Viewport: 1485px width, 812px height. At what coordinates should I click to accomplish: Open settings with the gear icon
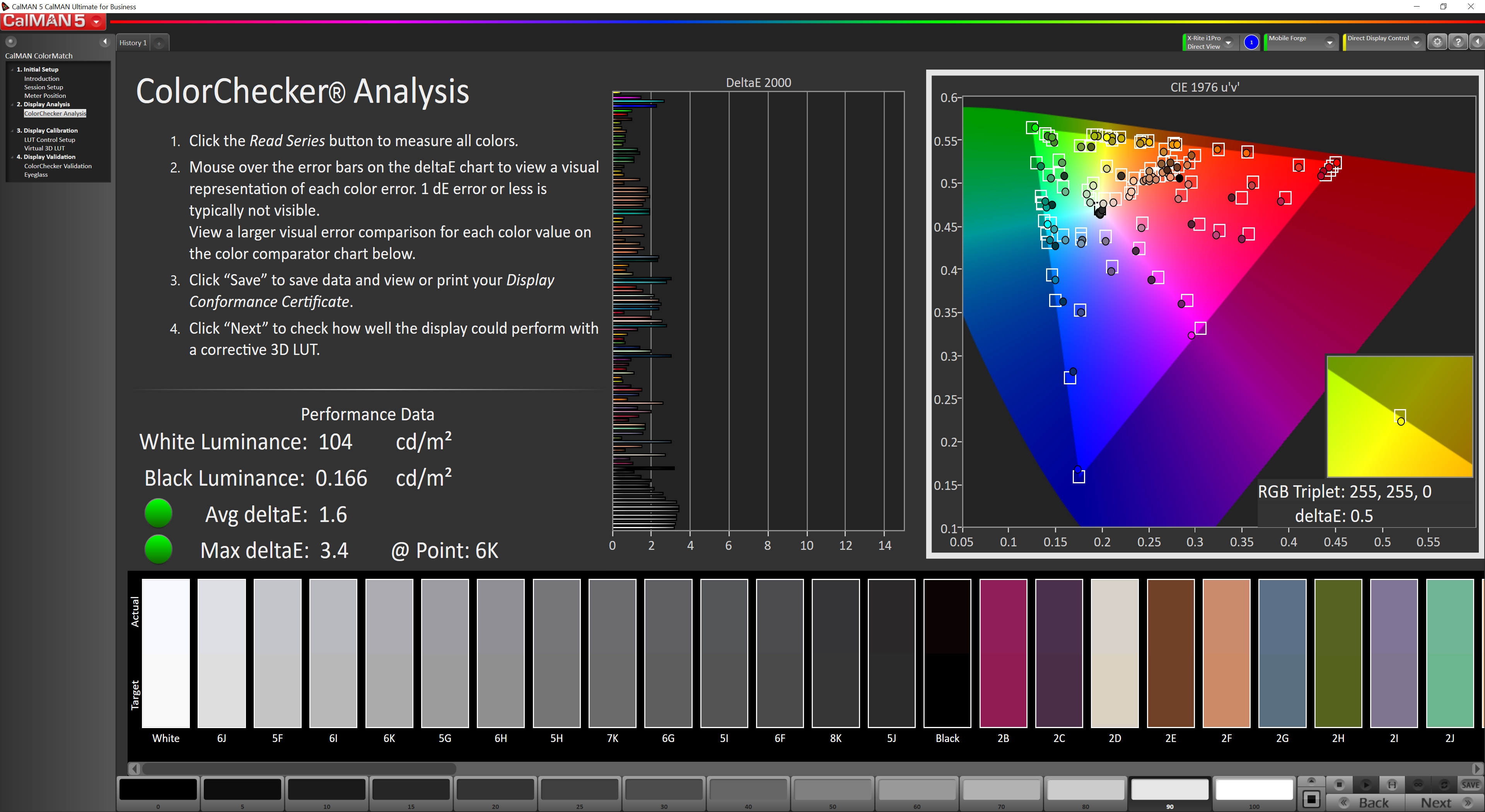[1437, 42]
